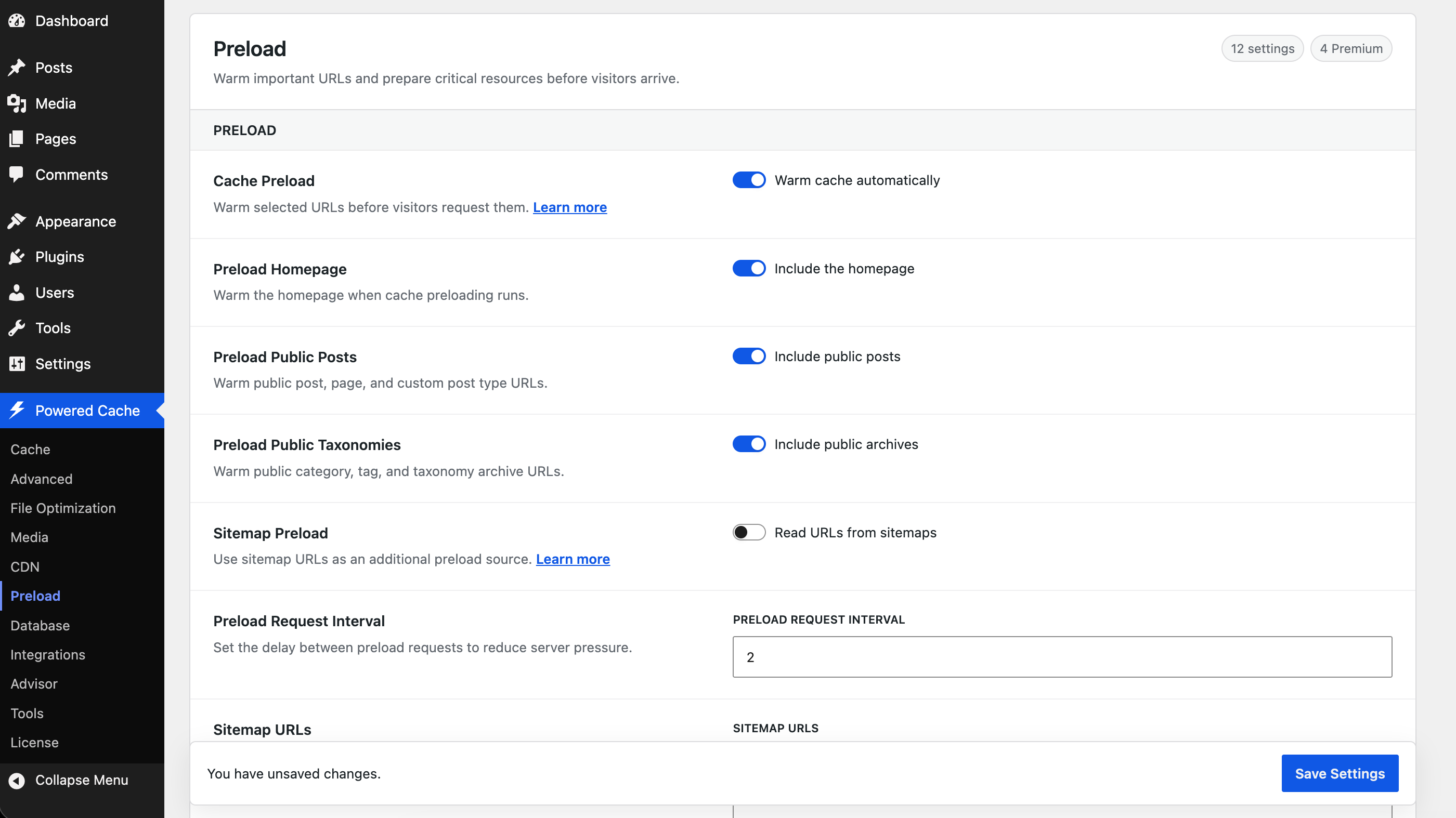Open Learn more link for Sitemap Preload
The height and width of the screenshot is (818, 1456).
pyautogui.click(x=573, y=559)
